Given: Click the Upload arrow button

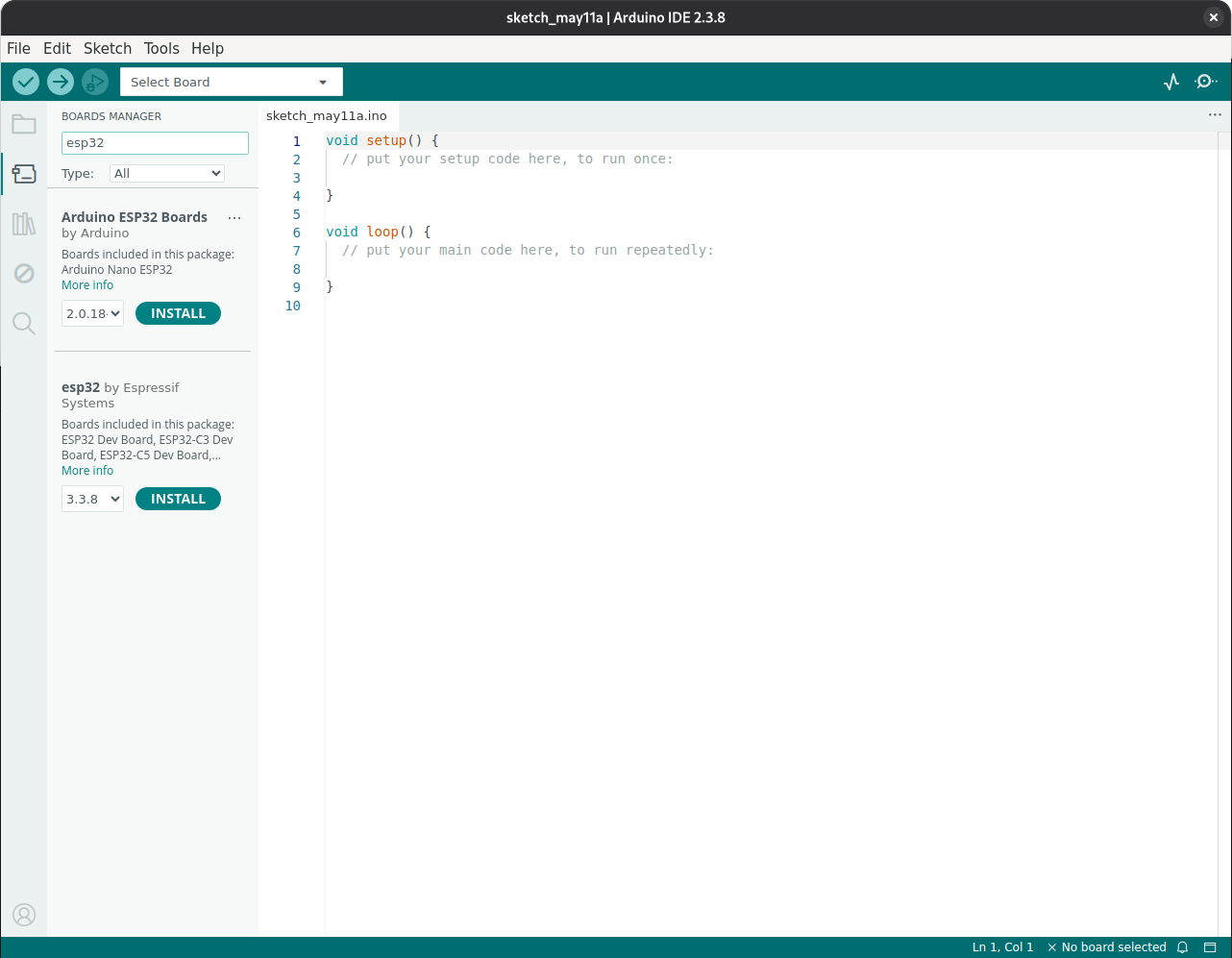Looking at the screenshot, I should click(x=61, y=82).
